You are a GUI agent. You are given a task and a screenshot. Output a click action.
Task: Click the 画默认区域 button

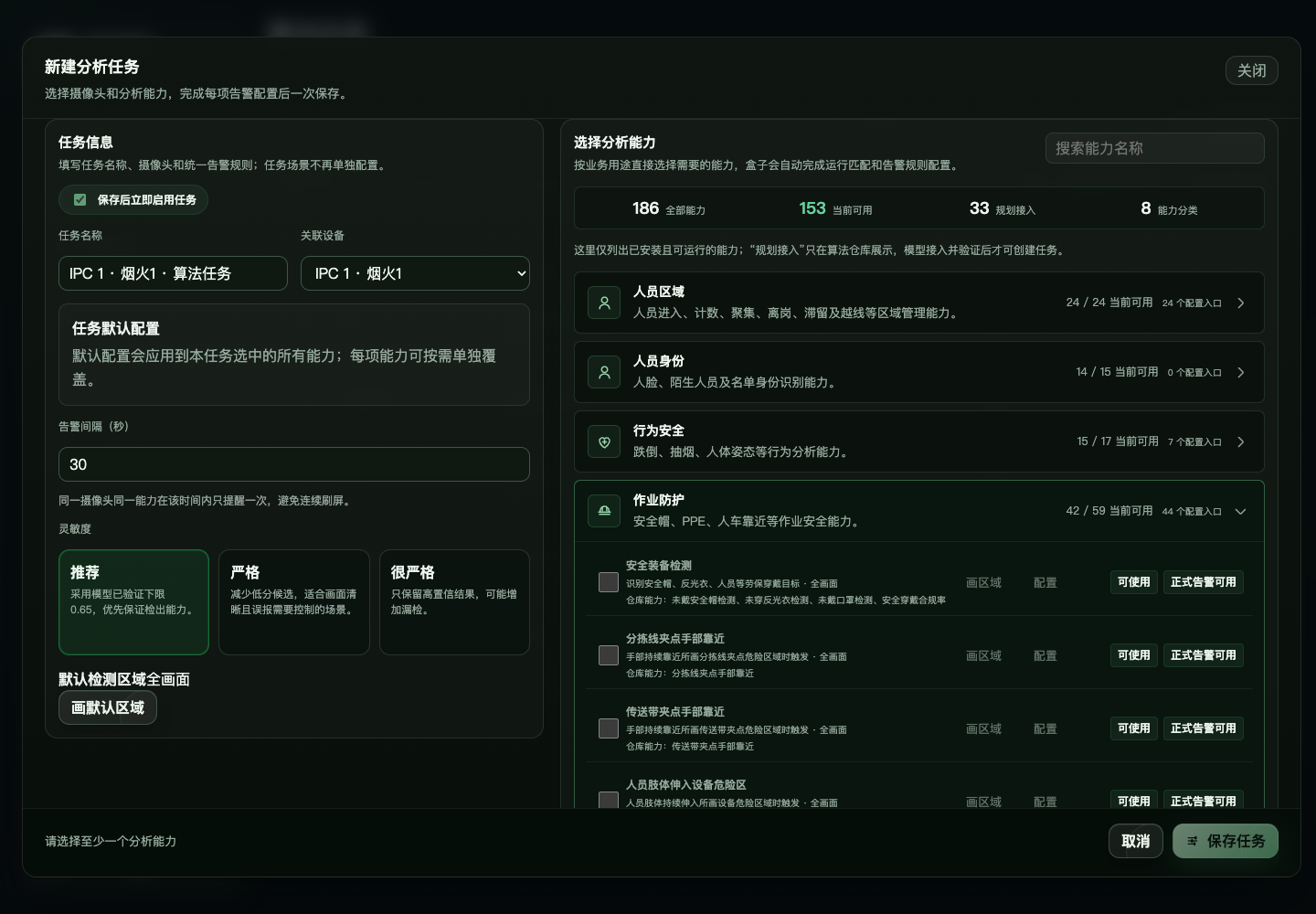108,707
